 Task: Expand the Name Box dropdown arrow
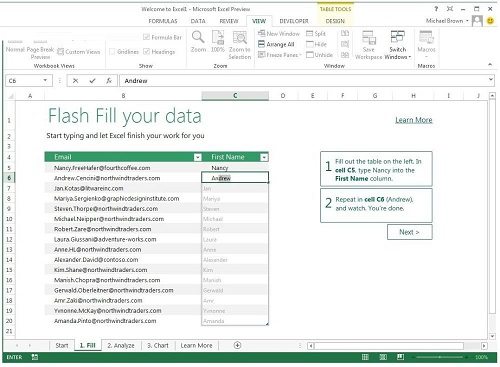point(45,80)
